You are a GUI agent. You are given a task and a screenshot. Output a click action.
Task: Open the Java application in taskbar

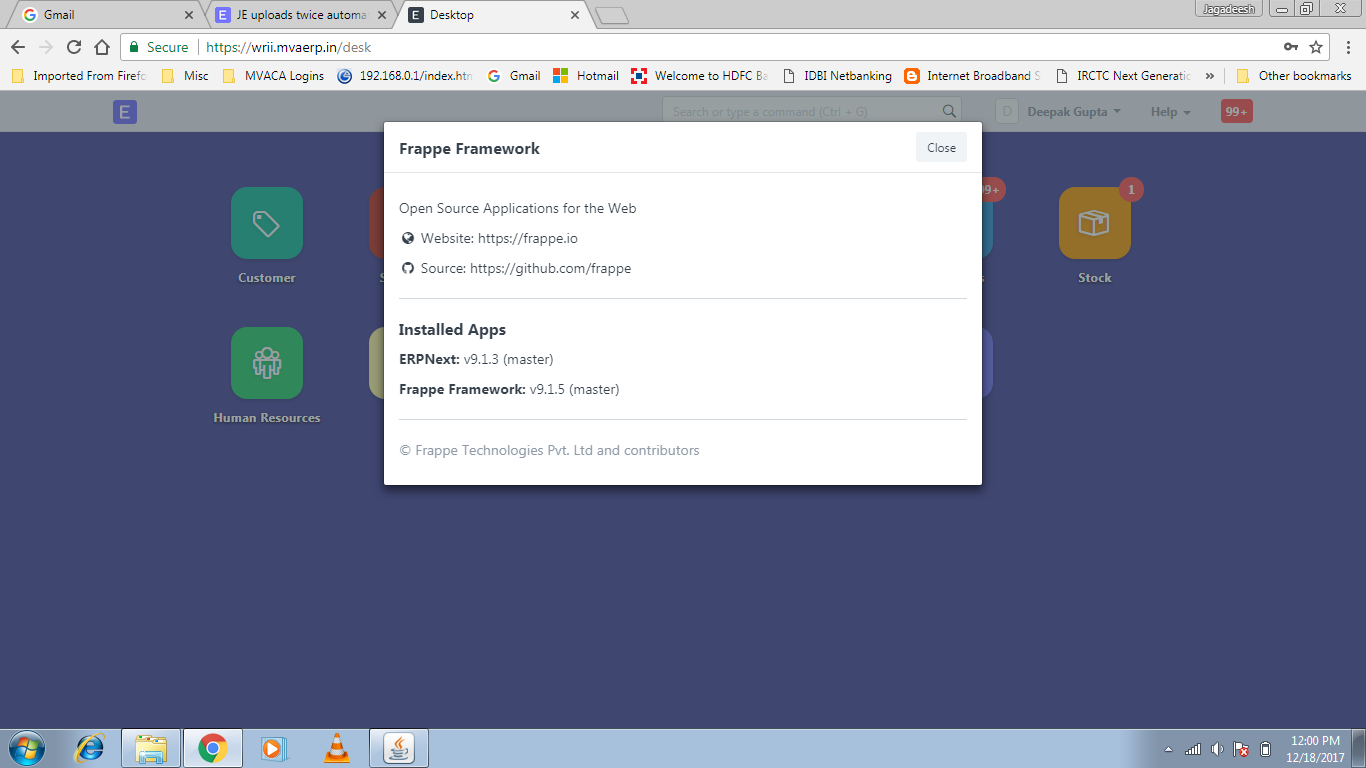399,748
